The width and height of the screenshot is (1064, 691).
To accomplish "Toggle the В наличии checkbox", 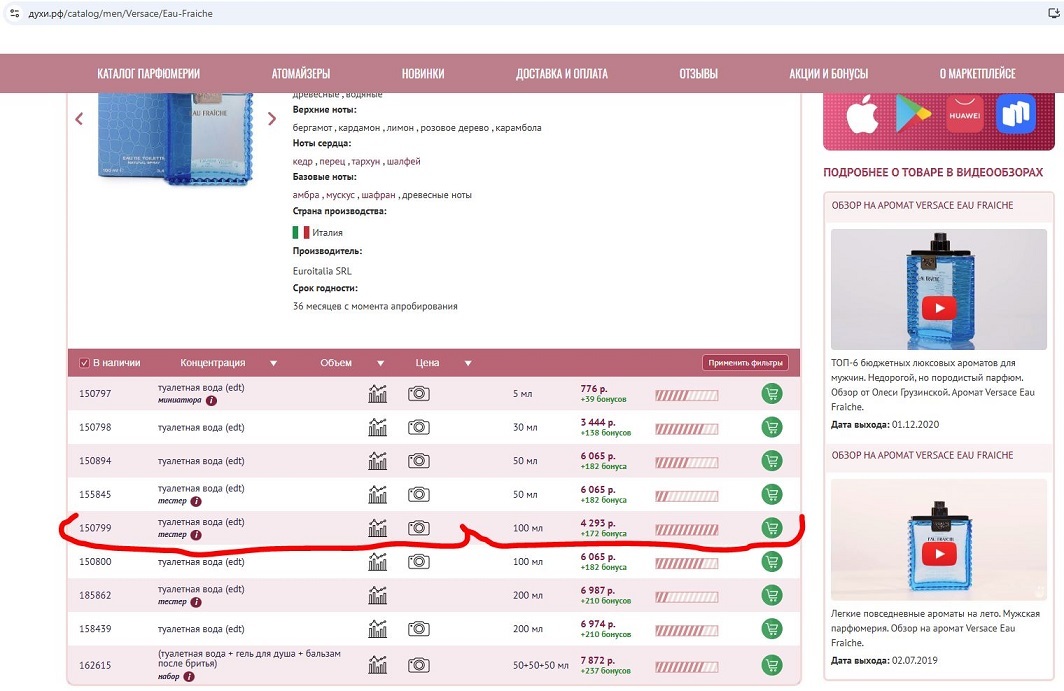I will [85, 363].
